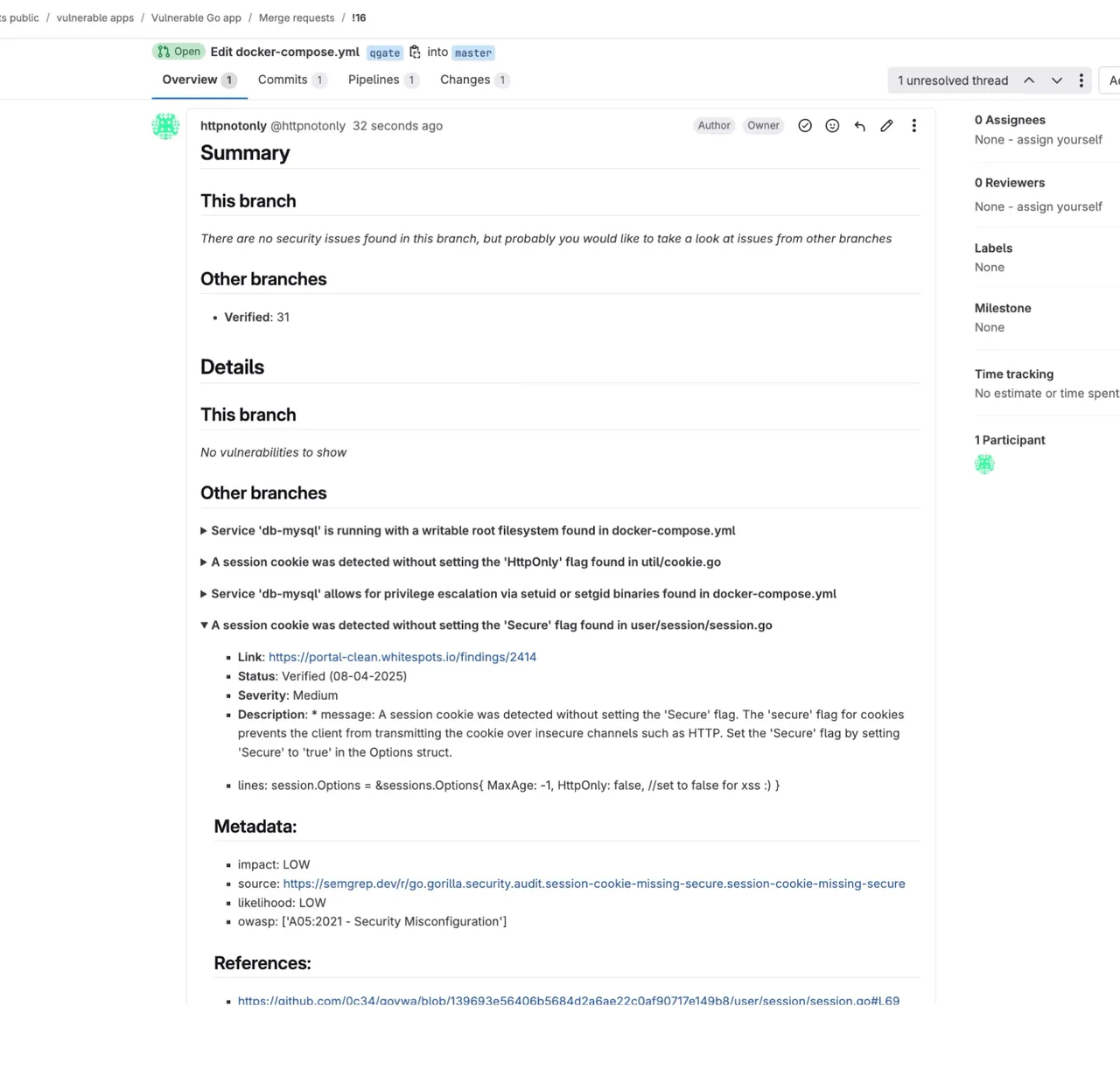Click the resolve thread checkmark icon

[805, 126]
